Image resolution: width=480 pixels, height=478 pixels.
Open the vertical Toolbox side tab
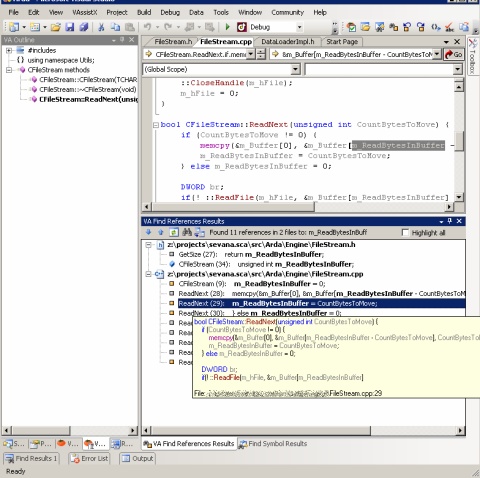click(x=472, y=56)
